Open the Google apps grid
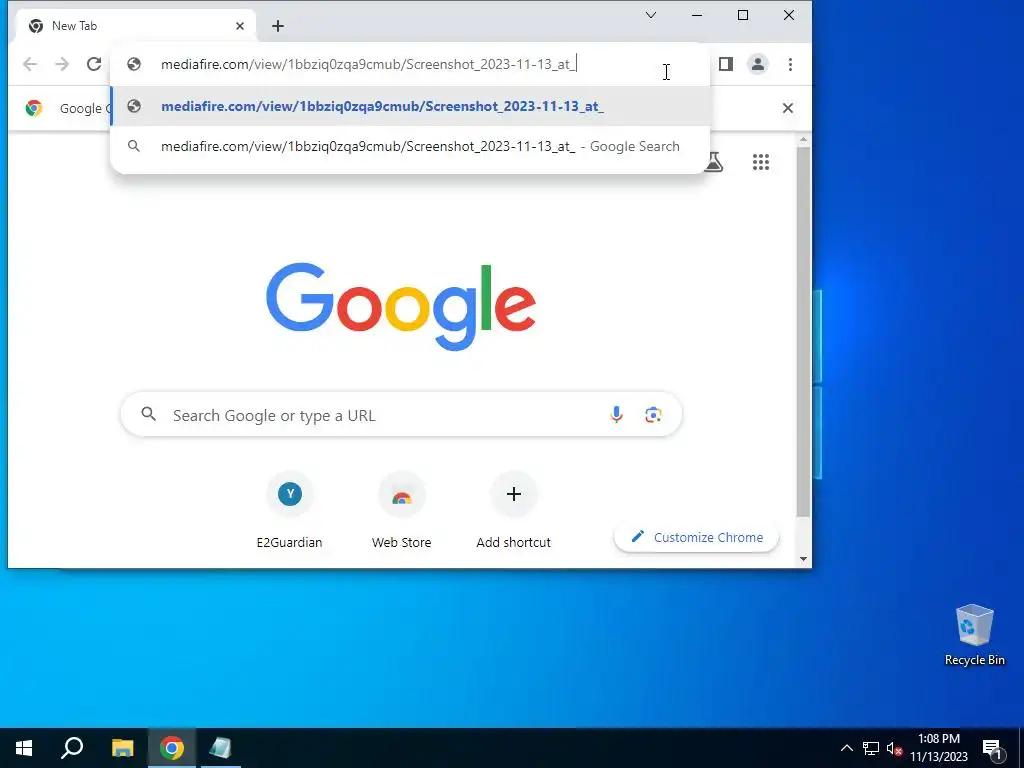This screenshot has width=1024, height=768. (761, 162)
